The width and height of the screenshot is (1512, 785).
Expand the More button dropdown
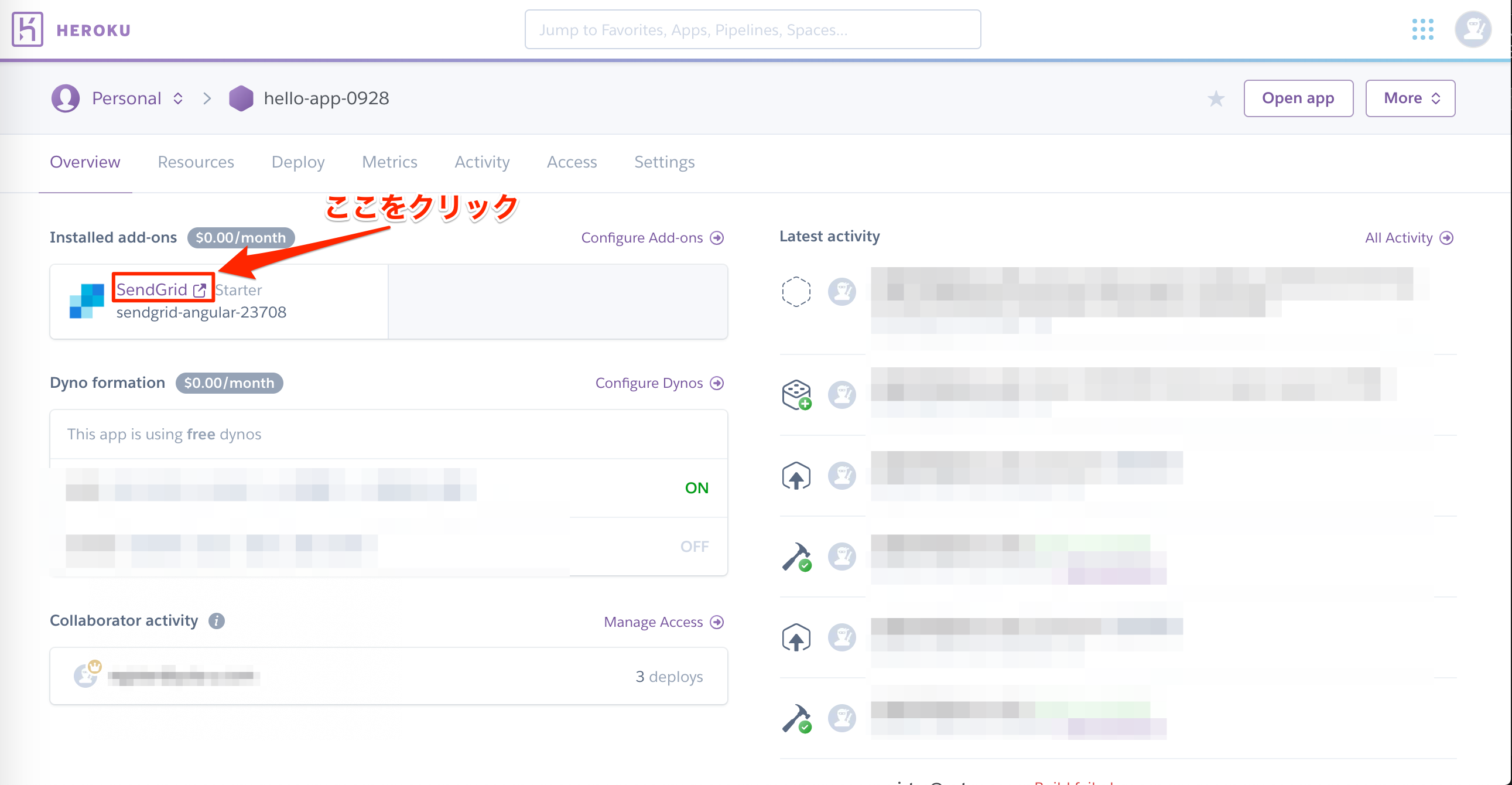[x=1410, y=98]
